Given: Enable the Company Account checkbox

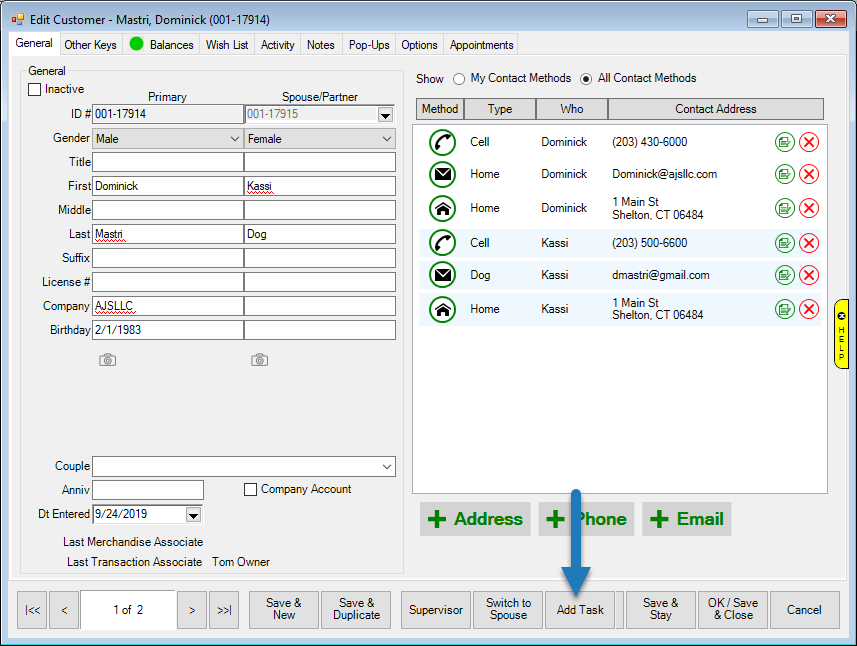Looking at the screenshot, I should pyautogui.click(x=251, y=490).
